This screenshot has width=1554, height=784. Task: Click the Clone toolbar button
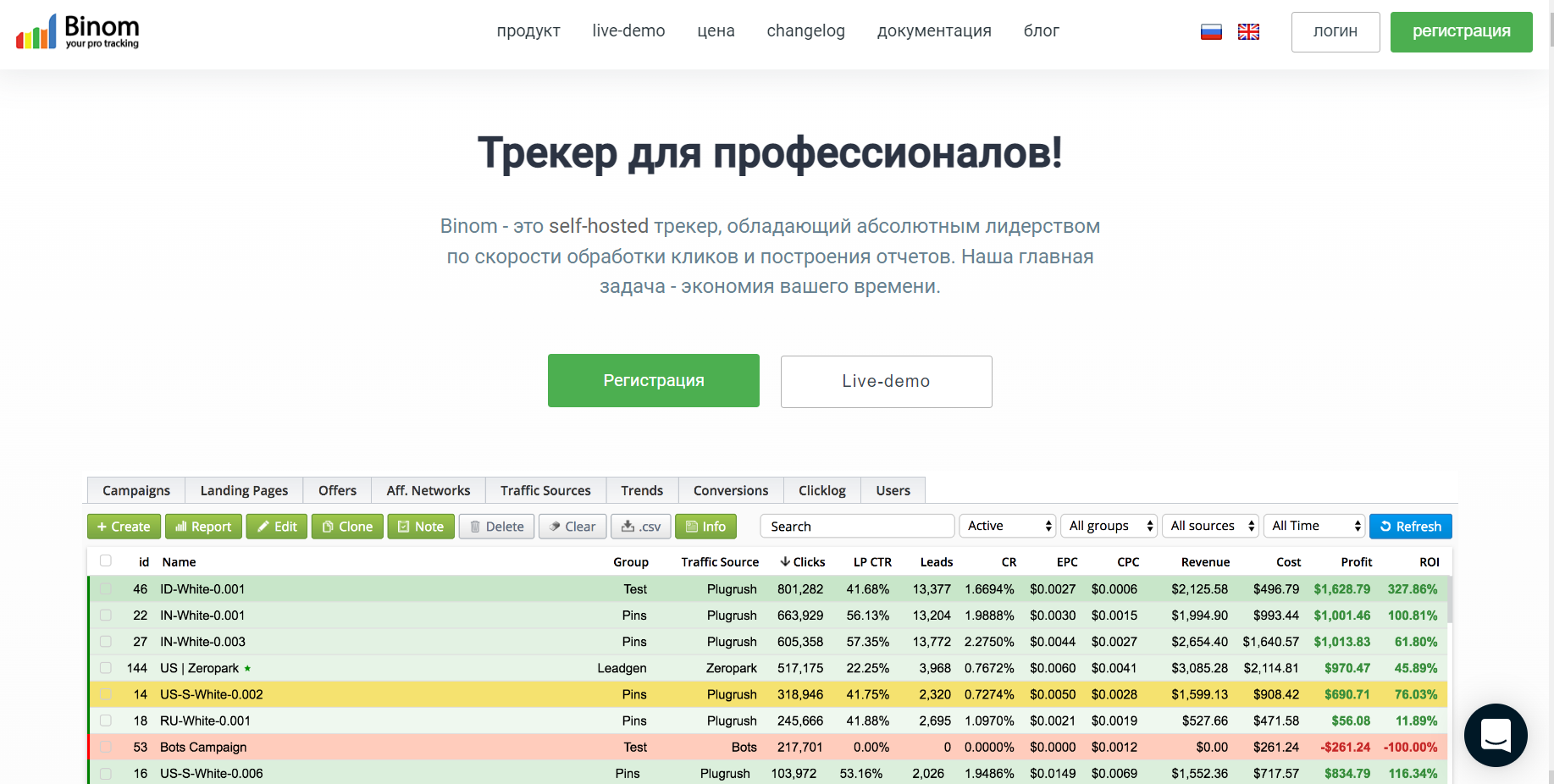[x=347, y=527]
